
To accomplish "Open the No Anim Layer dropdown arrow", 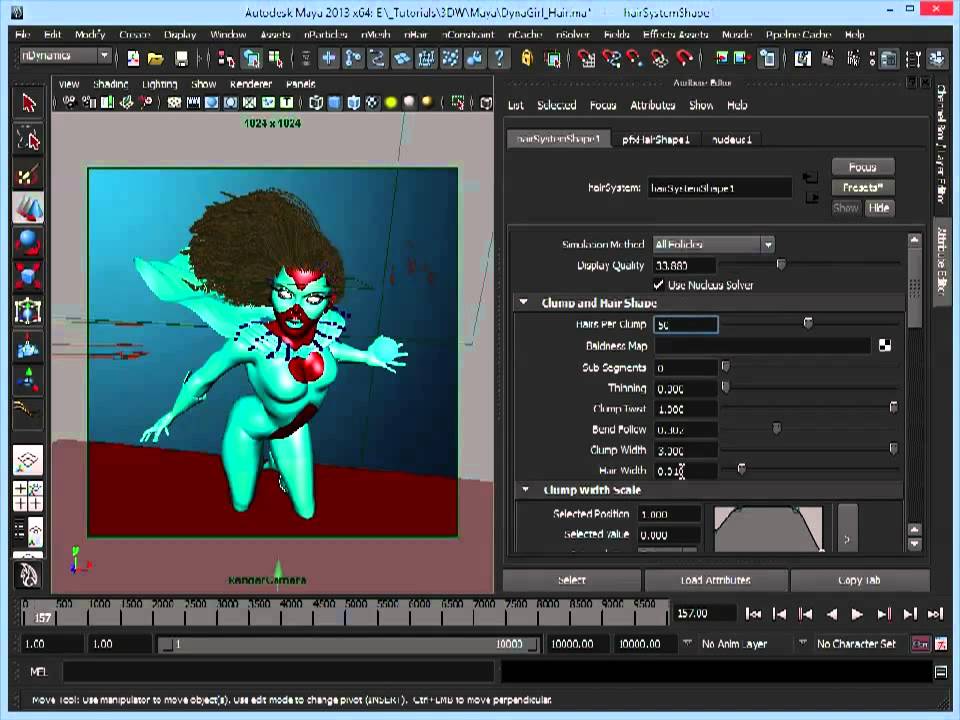I will [687, 643].
